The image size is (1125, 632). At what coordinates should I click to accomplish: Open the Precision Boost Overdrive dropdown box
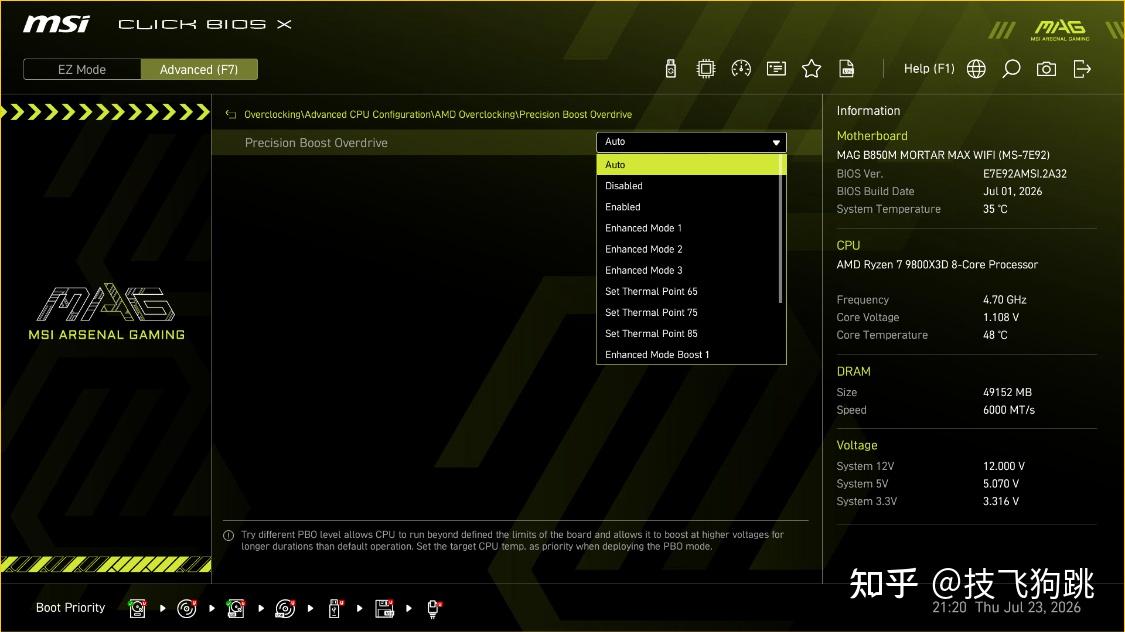pyautogui.click(x=691, y=142)
